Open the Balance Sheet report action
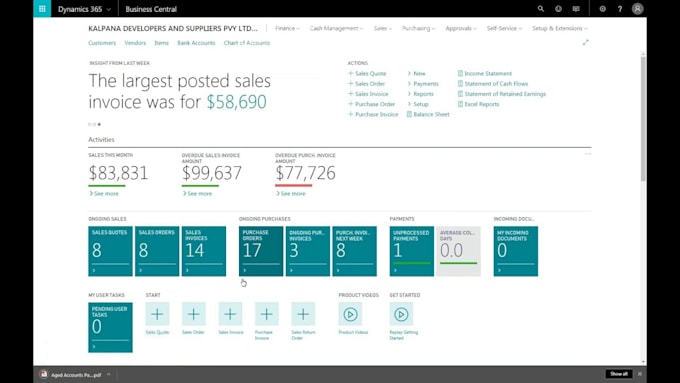The height and width of the screenshot is (383, 680). [x=428, y=115]
